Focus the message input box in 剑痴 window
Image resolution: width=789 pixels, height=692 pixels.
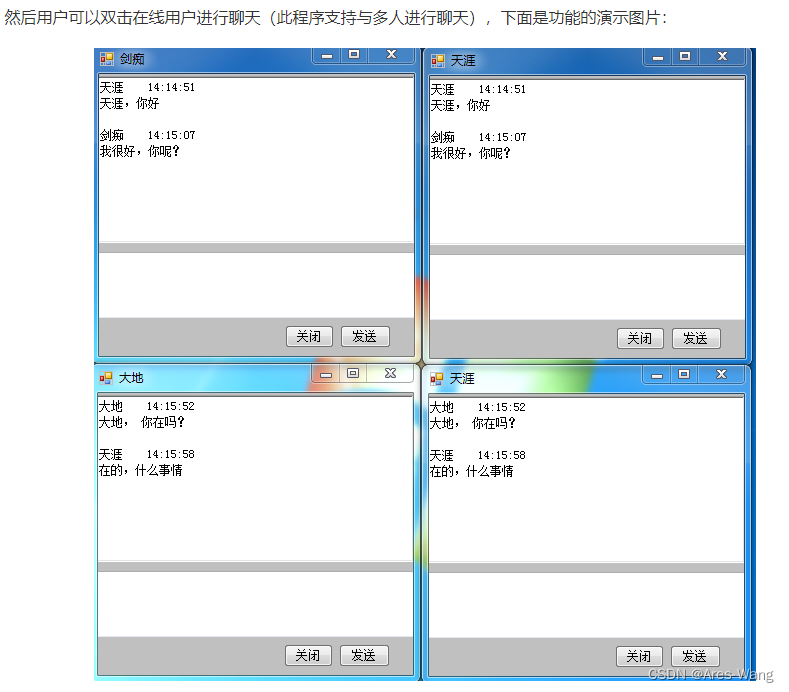256,285
